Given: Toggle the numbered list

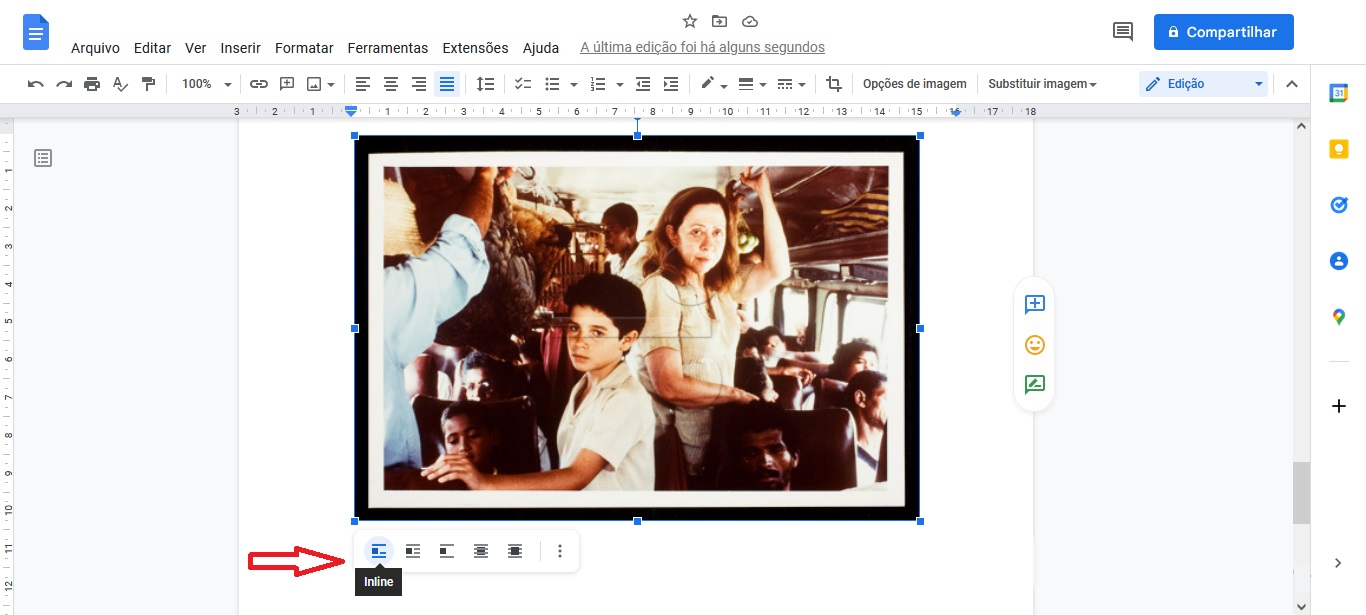Looking at the screenshot, I should pos(598,84).
